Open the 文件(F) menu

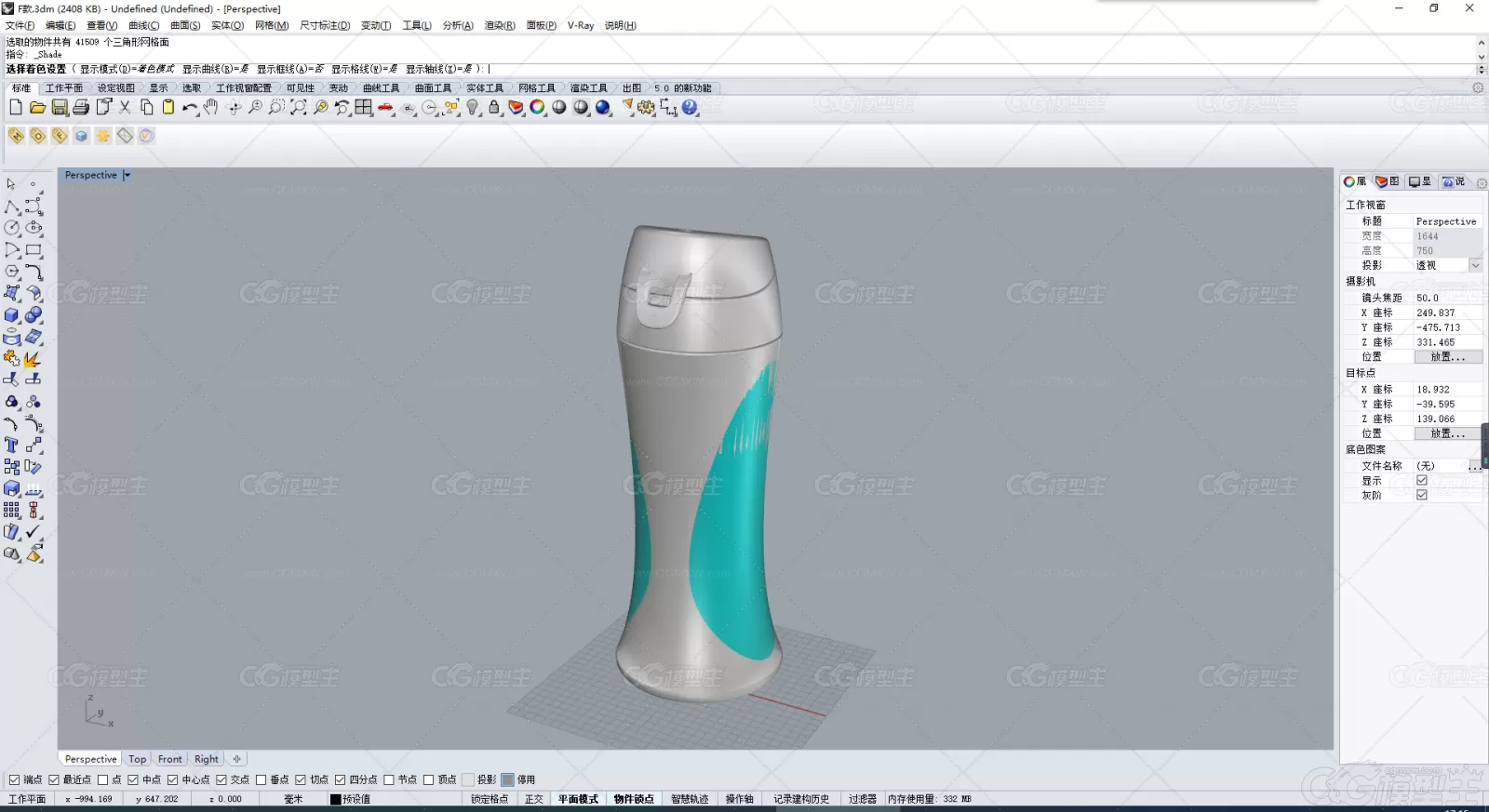coord(20,25)
